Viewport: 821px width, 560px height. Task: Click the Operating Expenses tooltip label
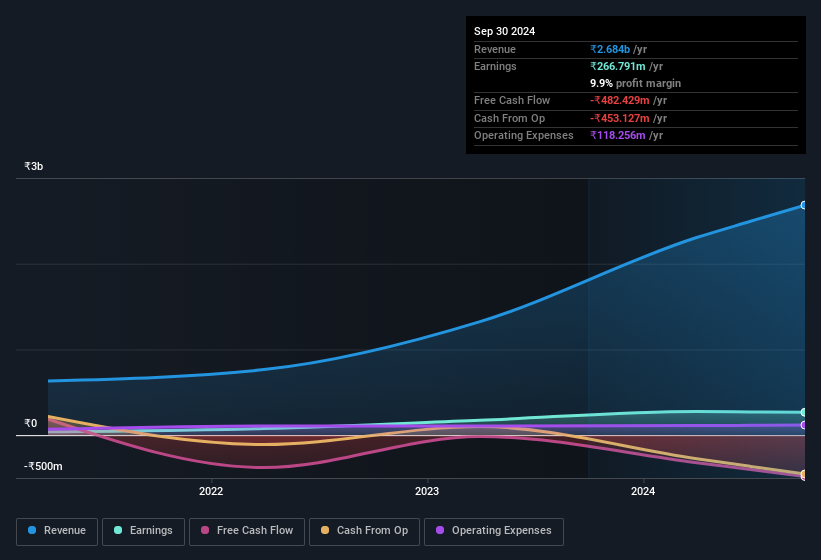tap(524, 135)
